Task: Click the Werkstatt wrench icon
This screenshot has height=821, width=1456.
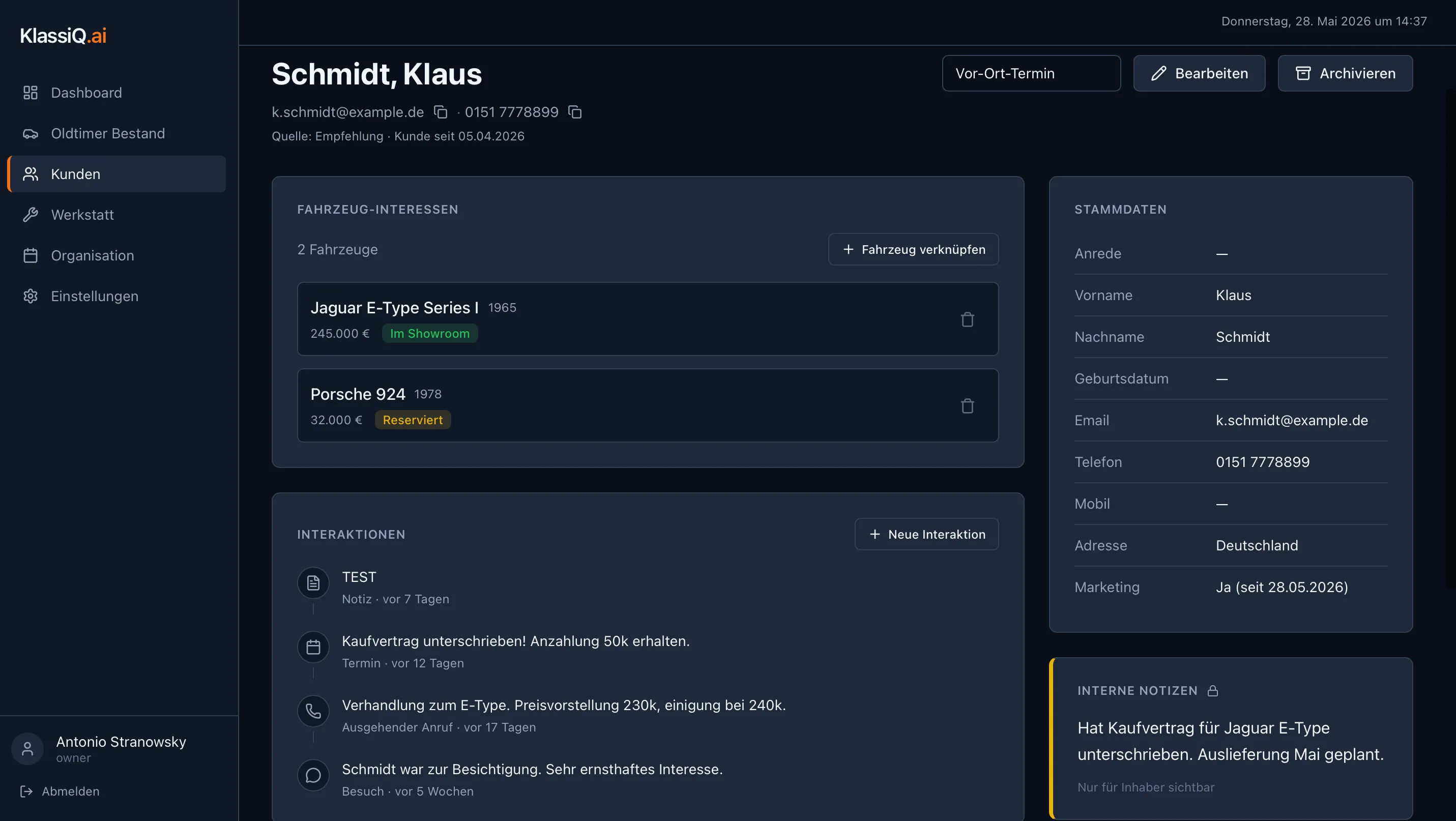Action: pyautogui.click(x=31, y=215)
